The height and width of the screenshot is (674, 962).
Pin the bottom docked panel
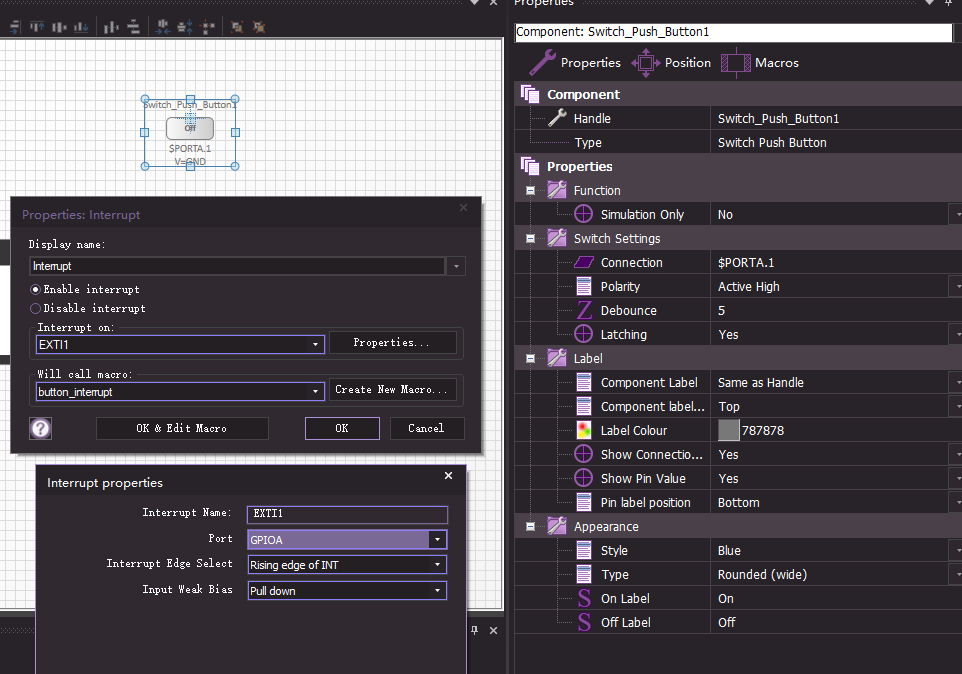[475, 630]
